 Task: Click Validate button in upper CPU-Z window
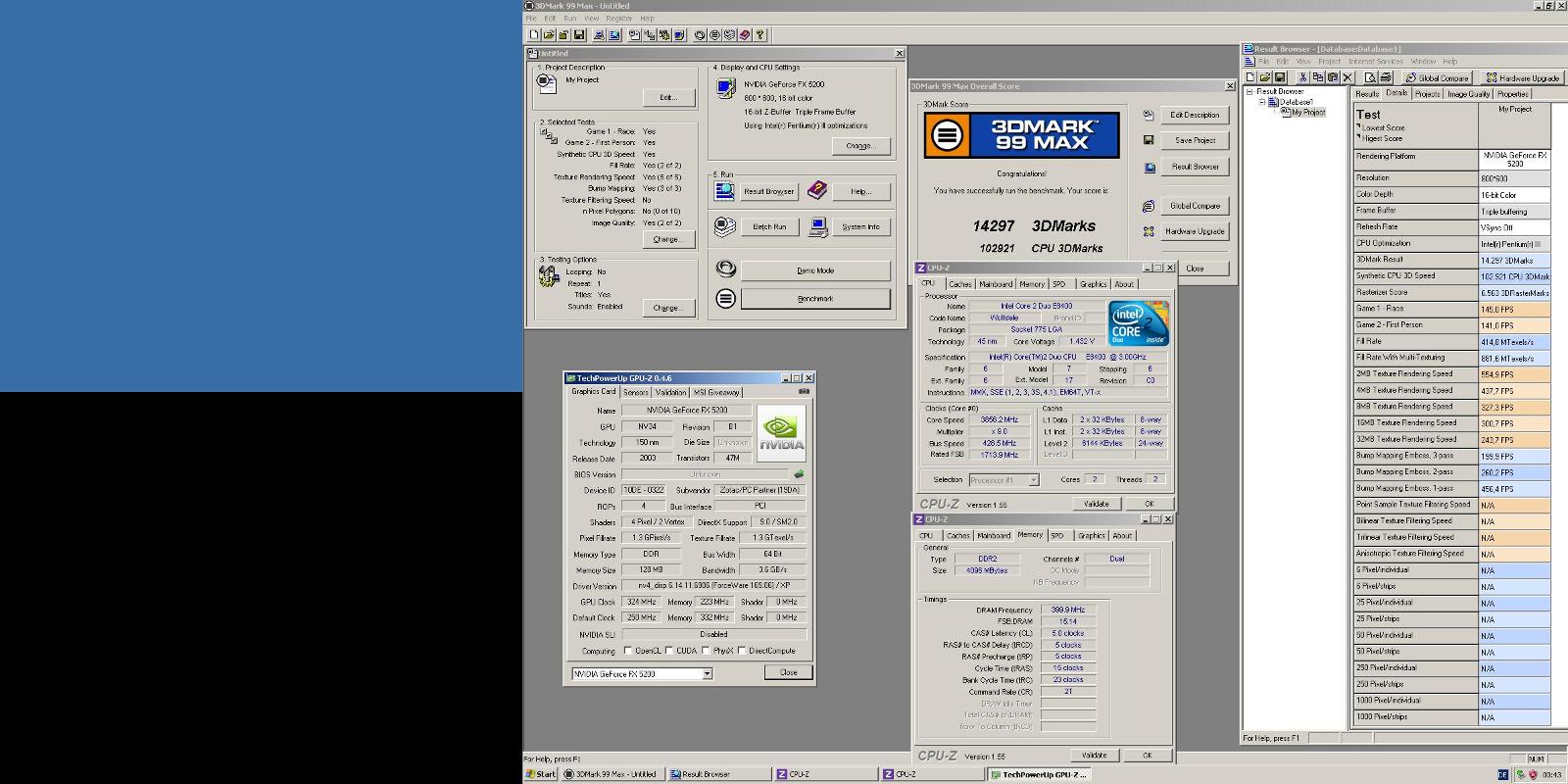(x=1096, y=504)
